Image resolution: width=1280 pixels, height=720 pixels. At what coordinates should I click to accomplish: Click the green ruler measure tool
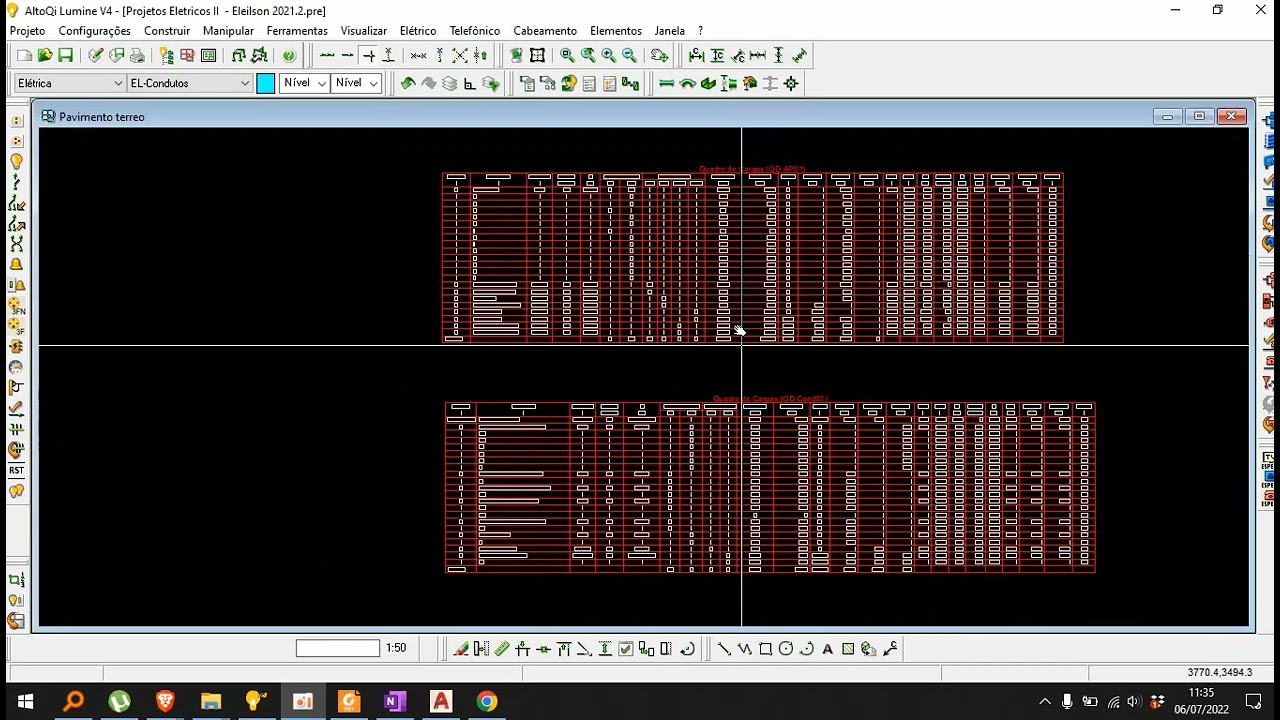[502, 648]
